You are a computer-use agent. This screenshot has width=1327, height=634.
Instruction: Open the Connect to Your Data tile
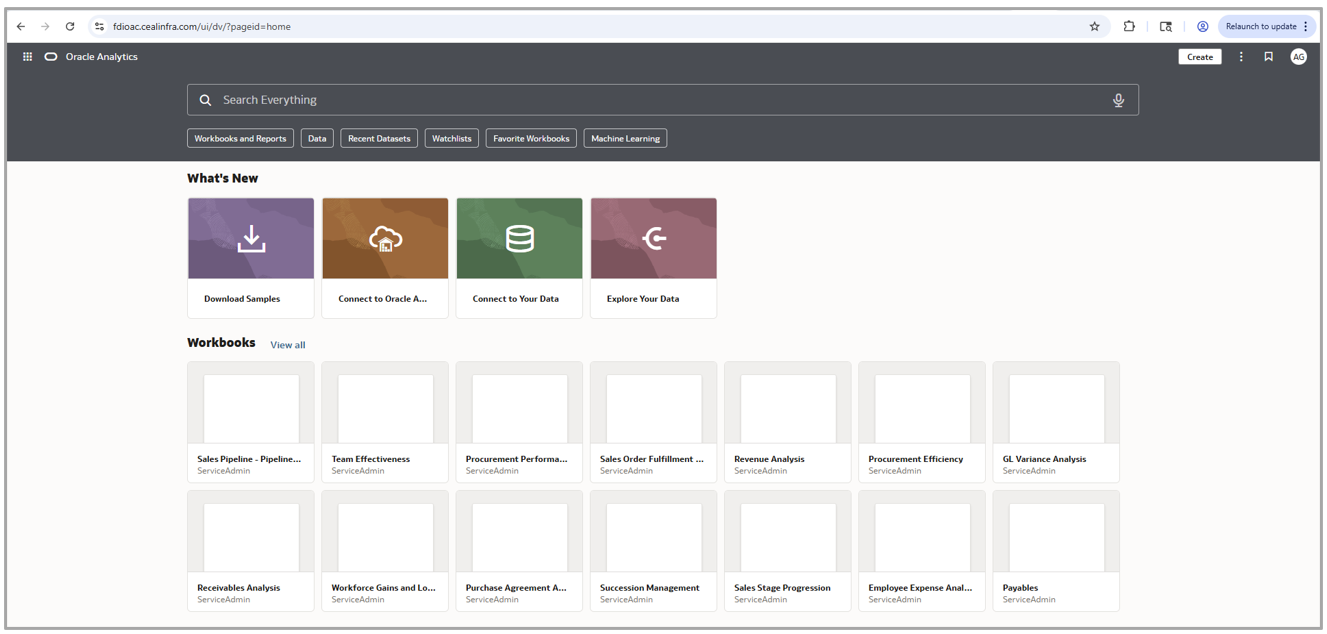(519, 257)
